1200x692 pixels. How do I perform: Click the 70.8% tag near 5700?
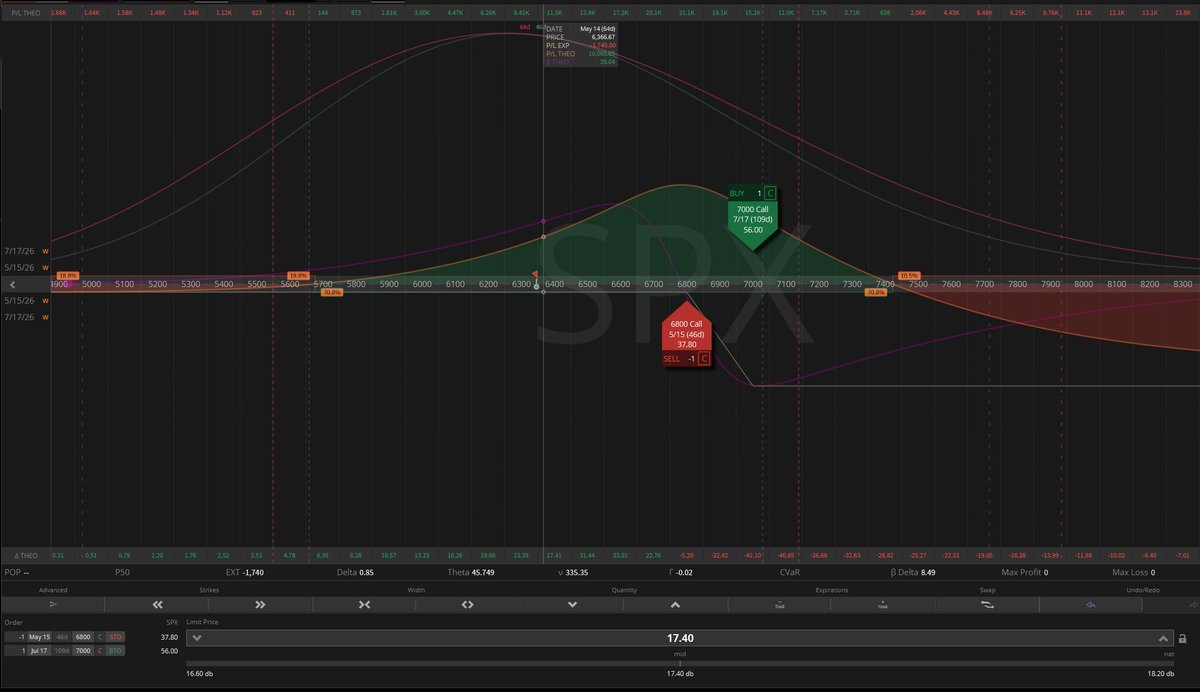click(333, 293)
